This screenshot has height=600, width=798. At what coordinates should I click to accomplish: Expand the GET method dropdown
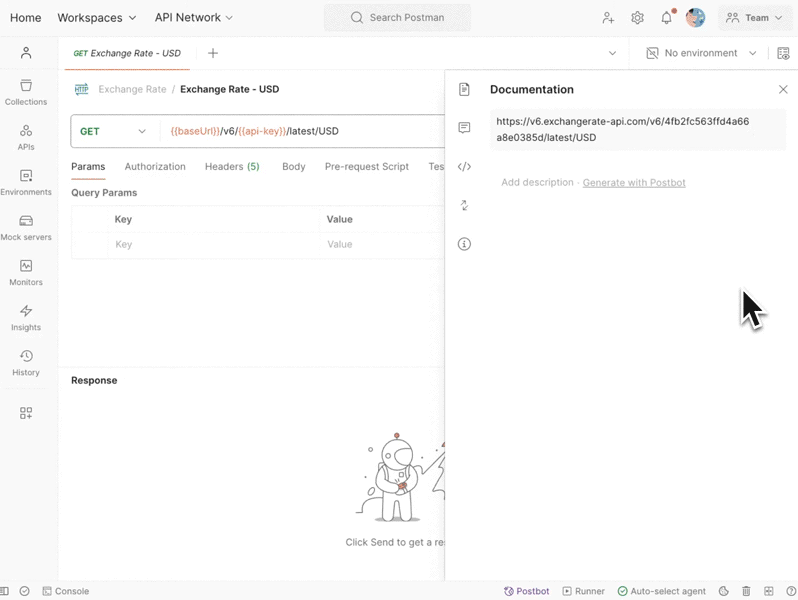click(x=114, y=131)
